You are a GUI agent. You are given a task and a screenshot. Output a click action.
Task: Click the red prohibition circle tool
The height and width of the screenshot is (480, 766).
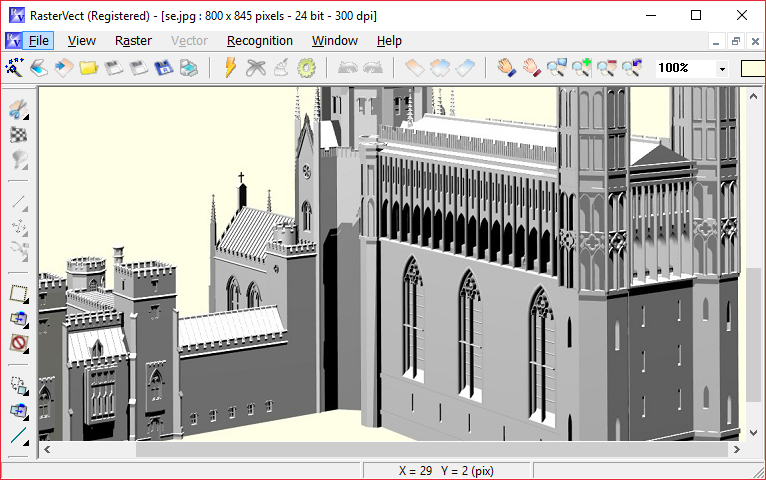[18, 343]
